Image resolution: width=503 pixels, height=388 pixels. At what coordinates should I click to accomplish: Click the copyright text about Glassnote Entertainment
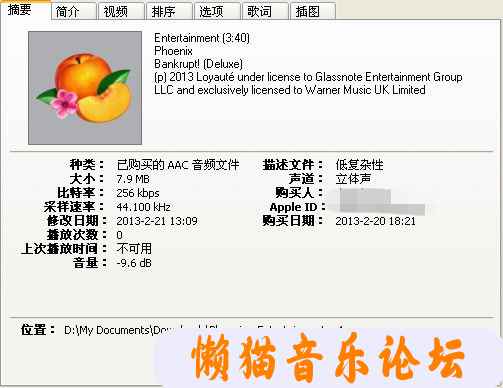point(308,83)
